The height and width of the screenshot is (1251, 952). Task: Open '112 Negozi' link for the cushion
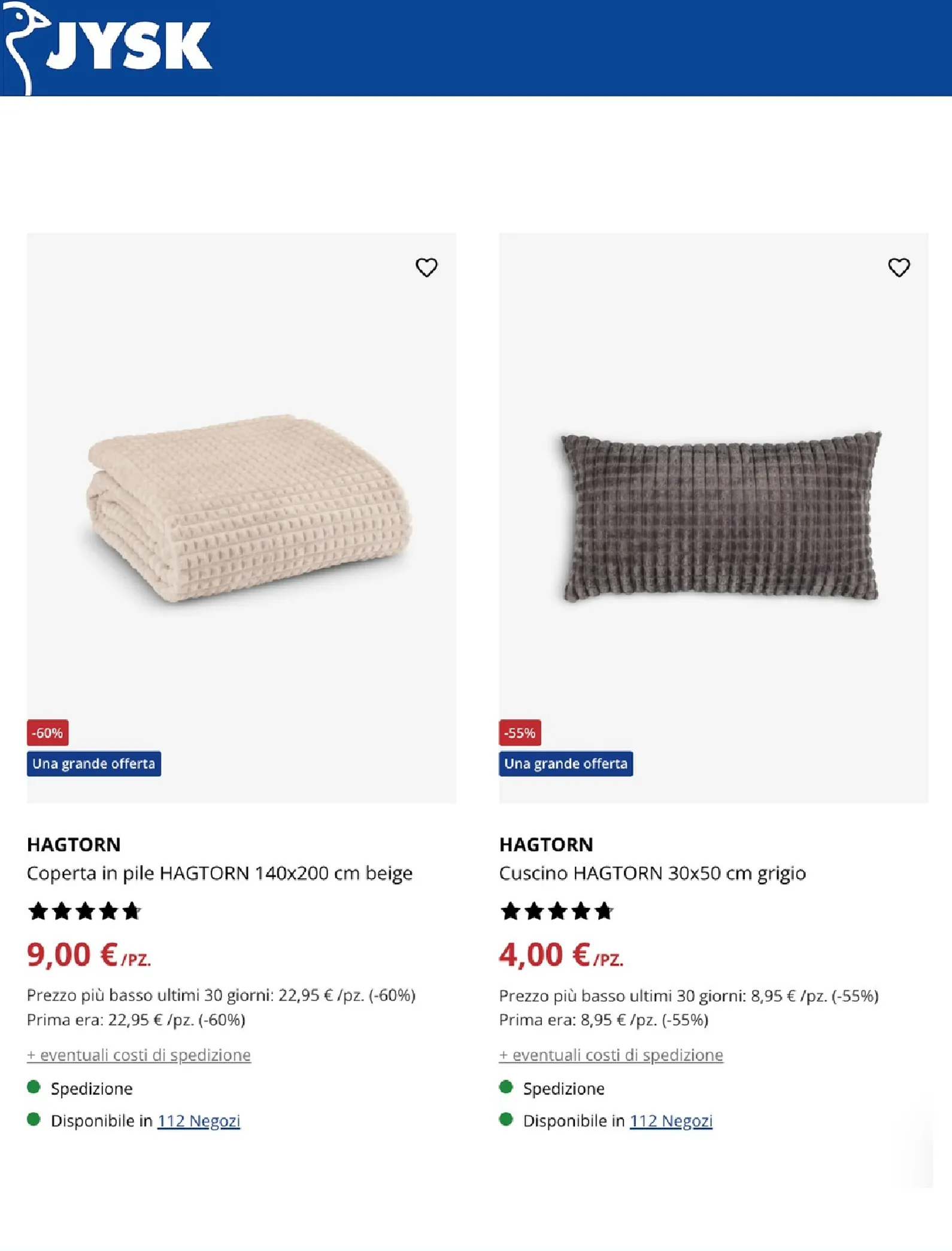pos(671,1120)
